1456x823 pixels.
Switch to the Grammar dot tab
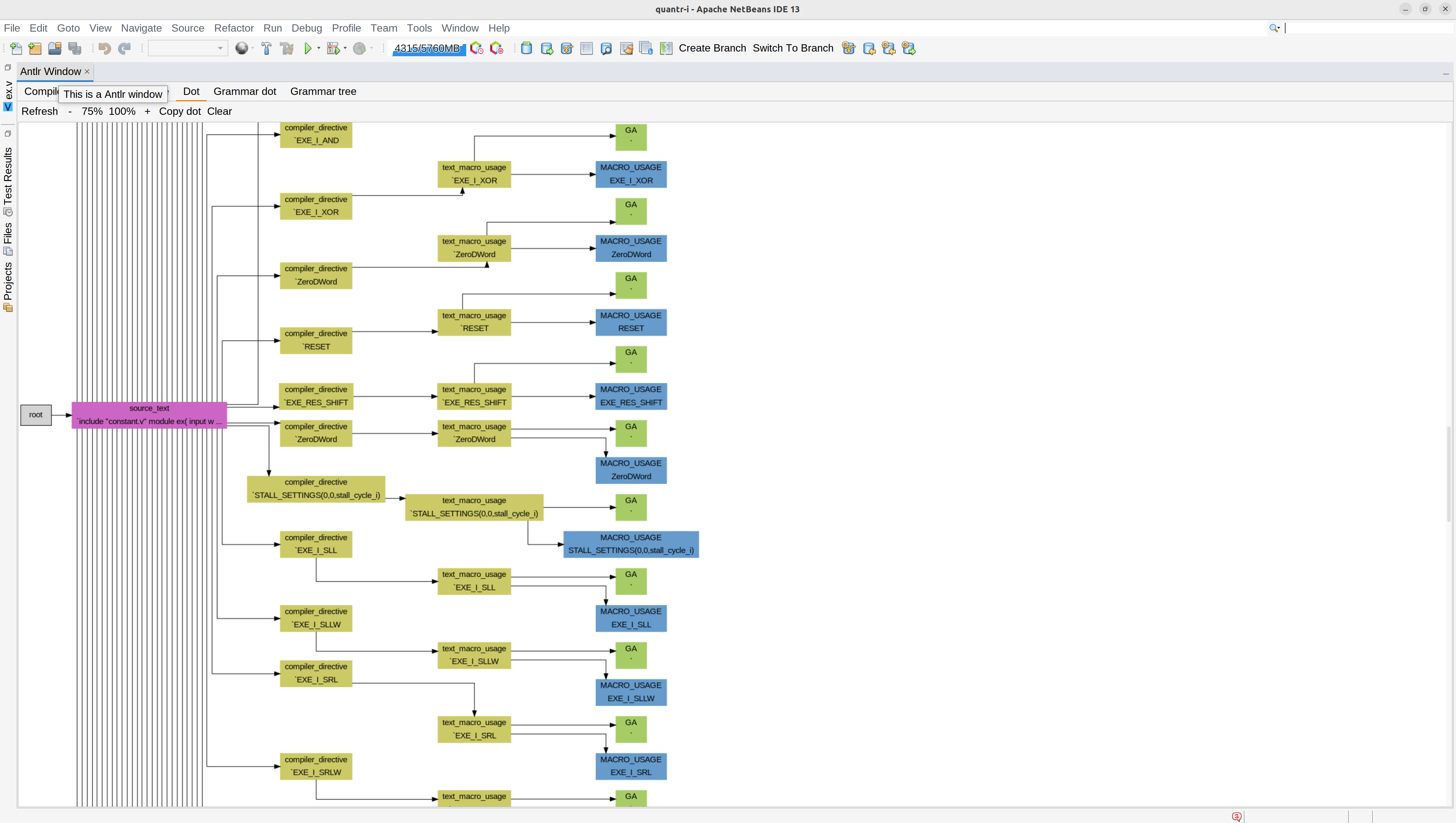[245, 92]
